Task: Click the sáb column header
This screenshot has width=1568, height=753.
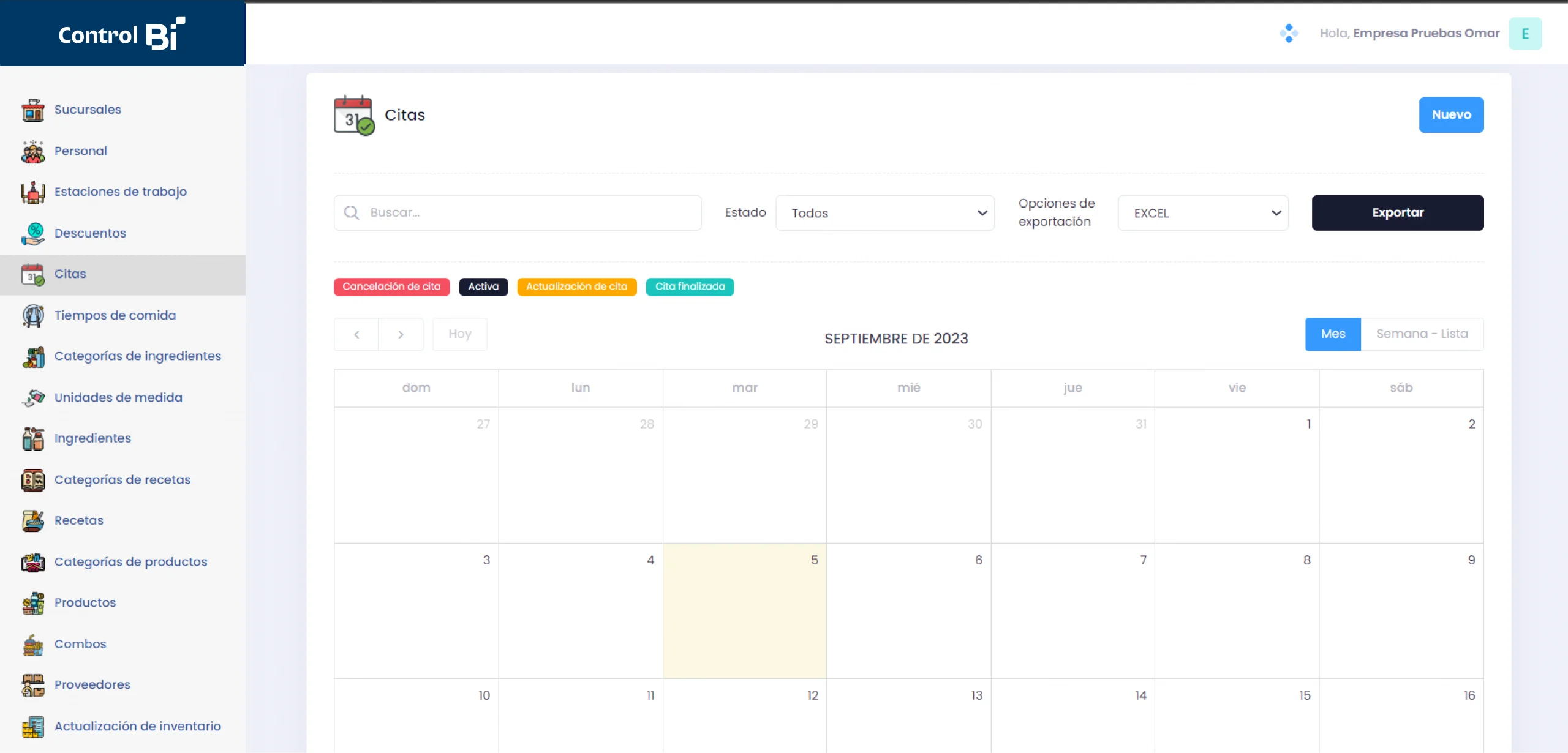Action: 1401,388
